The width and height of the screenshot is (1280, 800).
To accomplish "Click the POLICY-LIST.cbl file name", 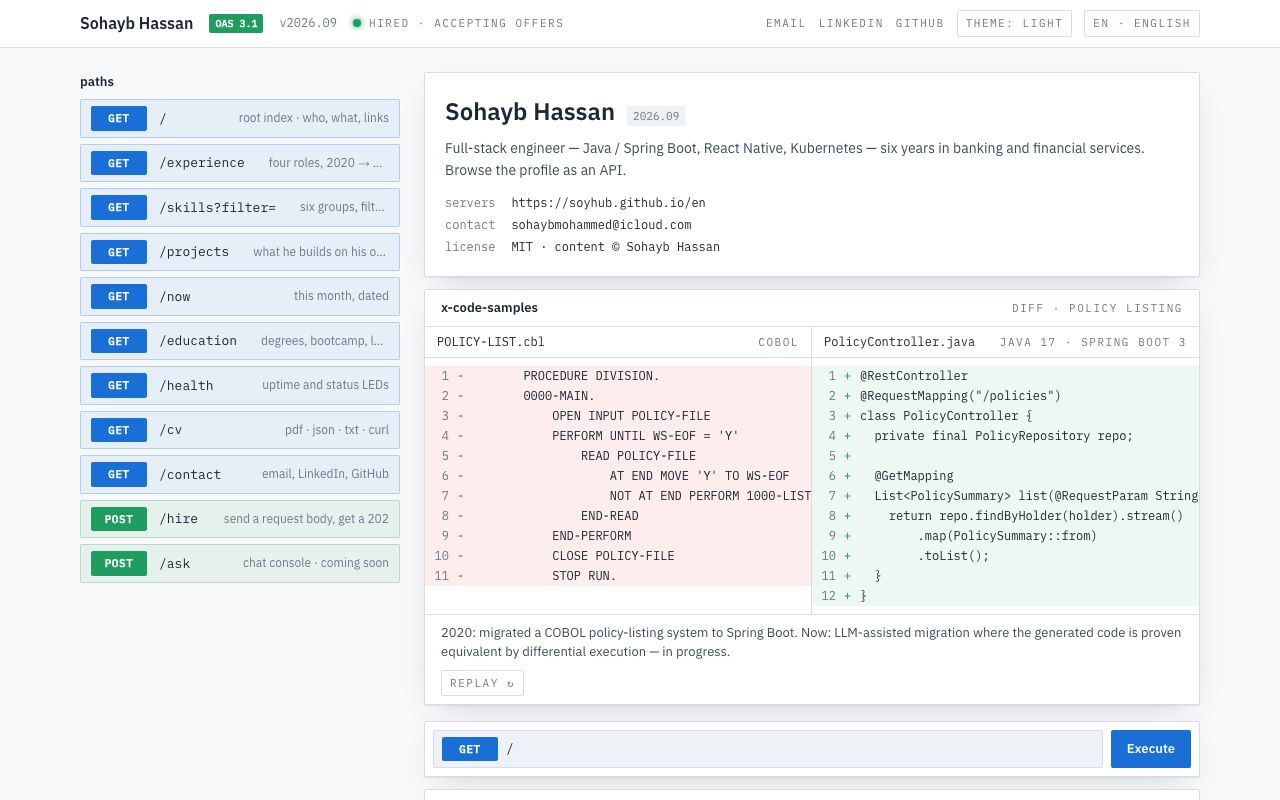I will [x=491, y=342].
